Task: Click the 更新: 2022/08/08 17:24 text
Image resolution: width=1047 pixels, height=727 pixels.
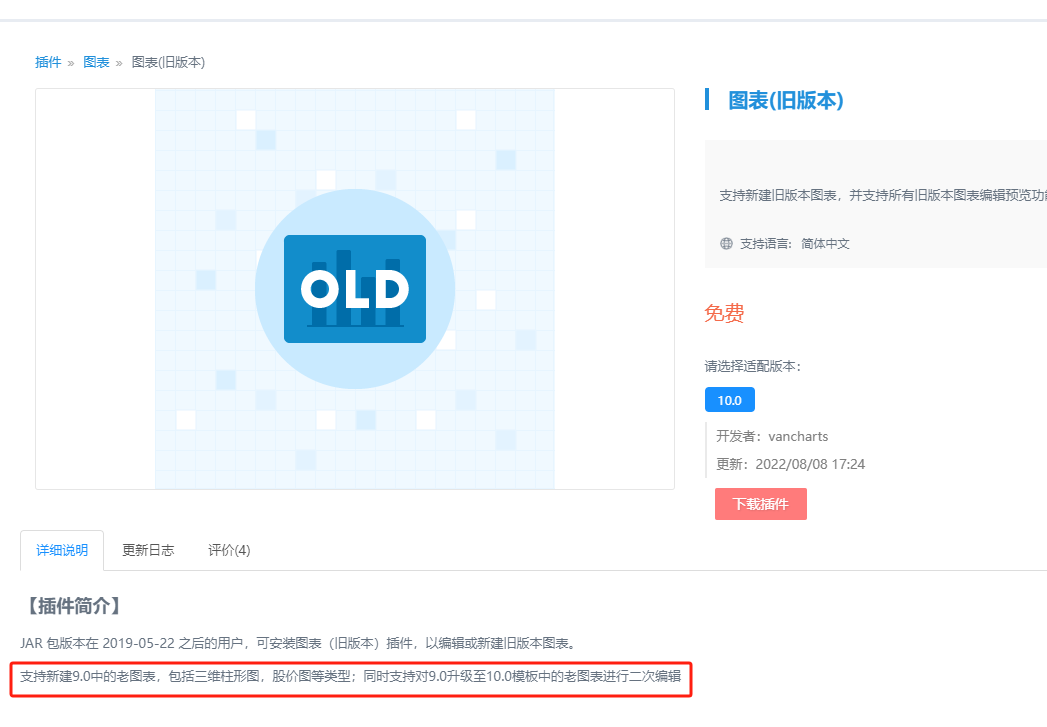Action: (791, 465)
